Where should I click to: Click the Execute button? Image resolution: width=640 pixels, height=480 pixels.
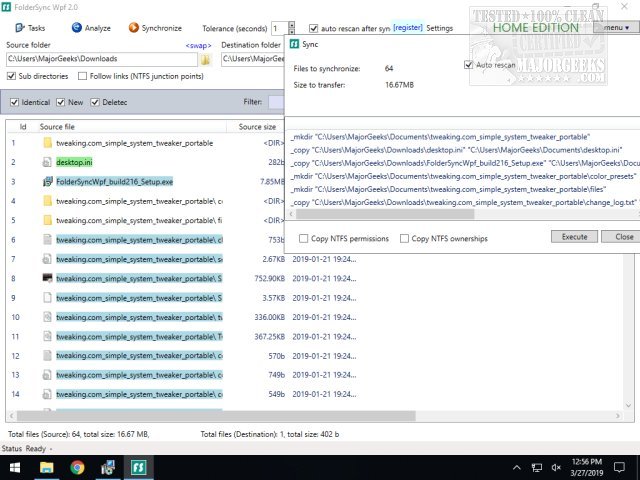574,237
